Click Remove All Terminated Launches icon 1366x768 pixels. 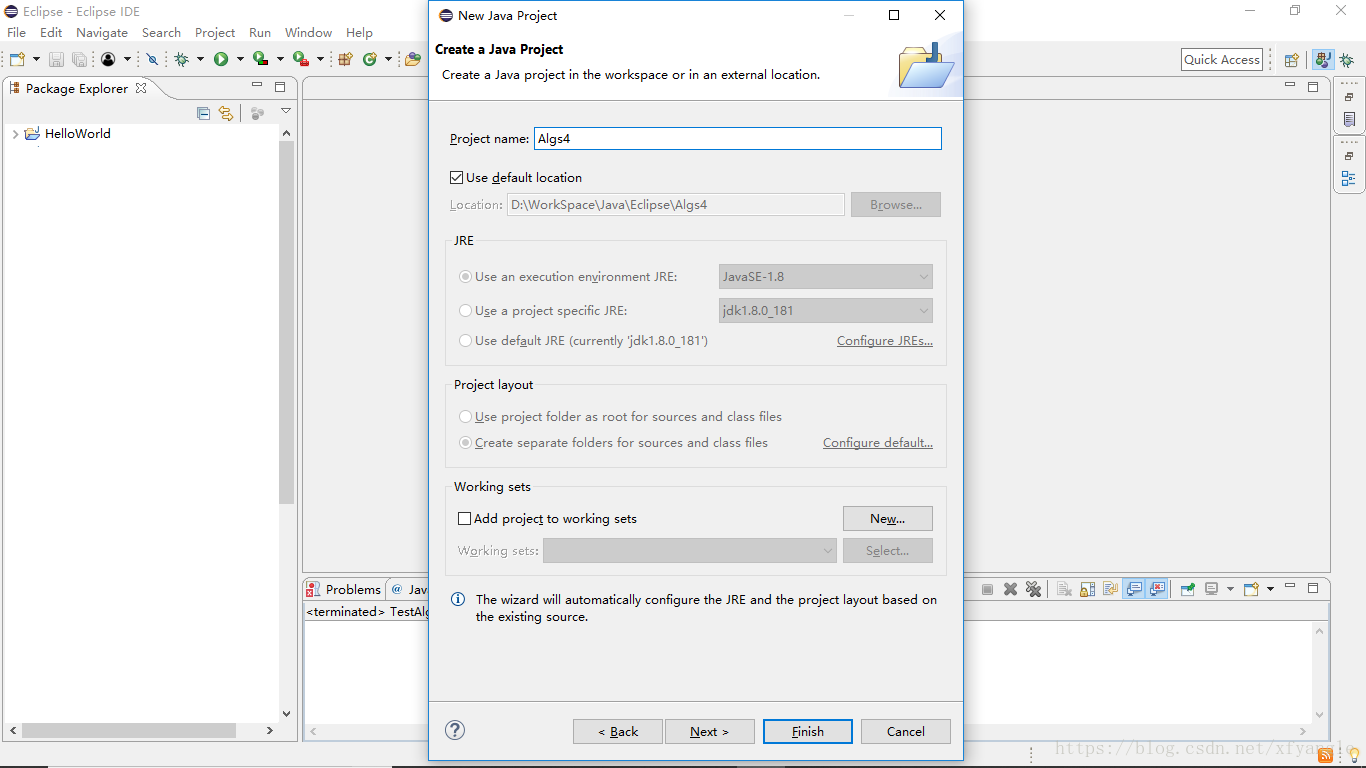point(1033,589)
